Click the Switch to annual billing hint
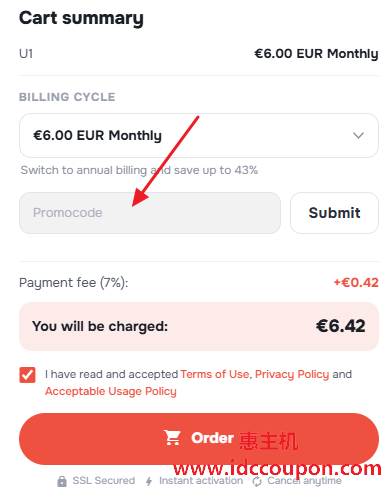 tap(139, 170)
